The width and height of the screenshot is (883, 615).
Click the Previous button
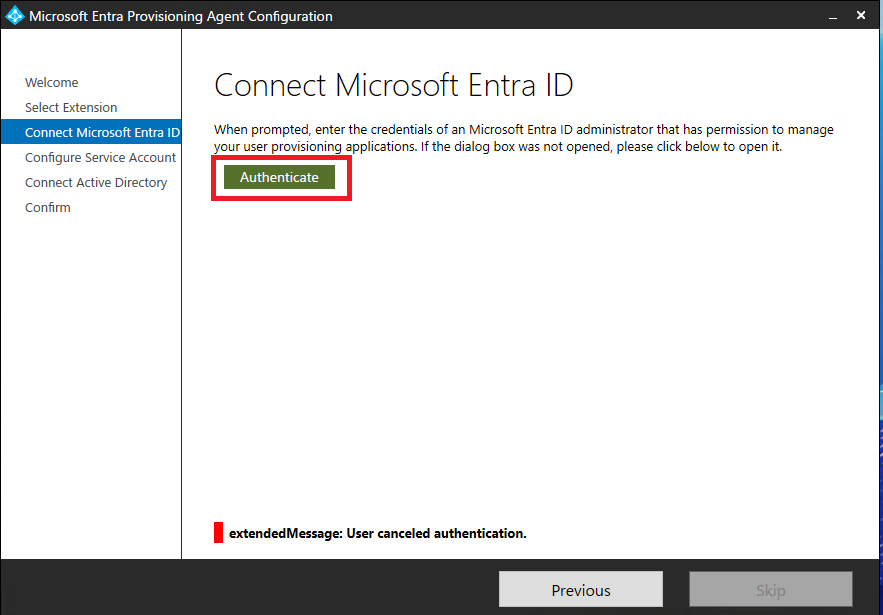click(580, 589)
